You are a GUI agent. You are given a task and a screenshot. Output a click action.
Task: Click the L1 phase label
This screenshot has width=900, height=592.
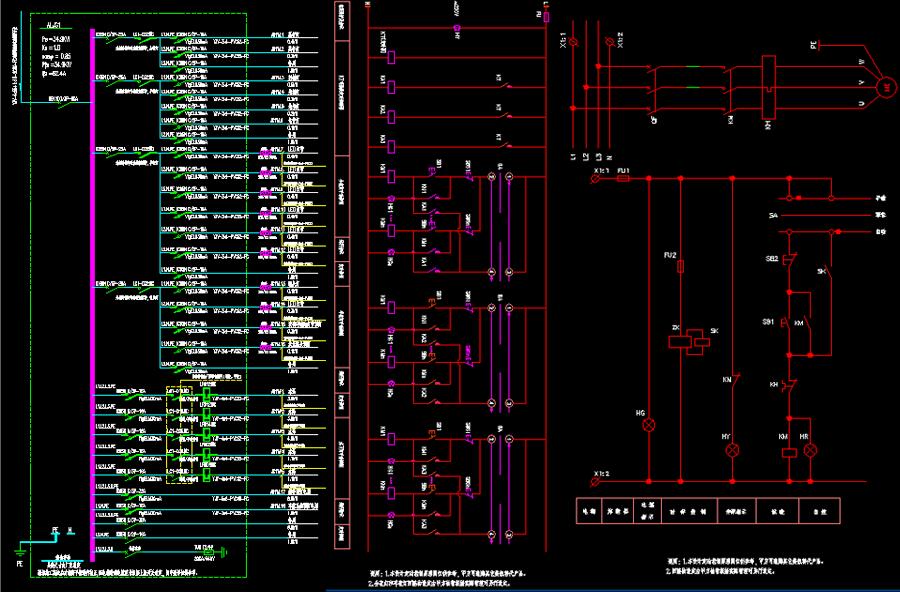pyautogui.click(x=573, y=157)
